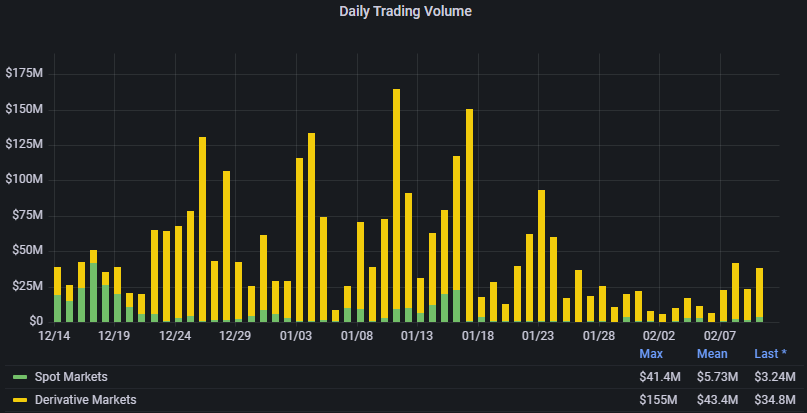Click the 02/07 x-axis date label
This screenshot has height=413, width=807.
pos(720,337)
